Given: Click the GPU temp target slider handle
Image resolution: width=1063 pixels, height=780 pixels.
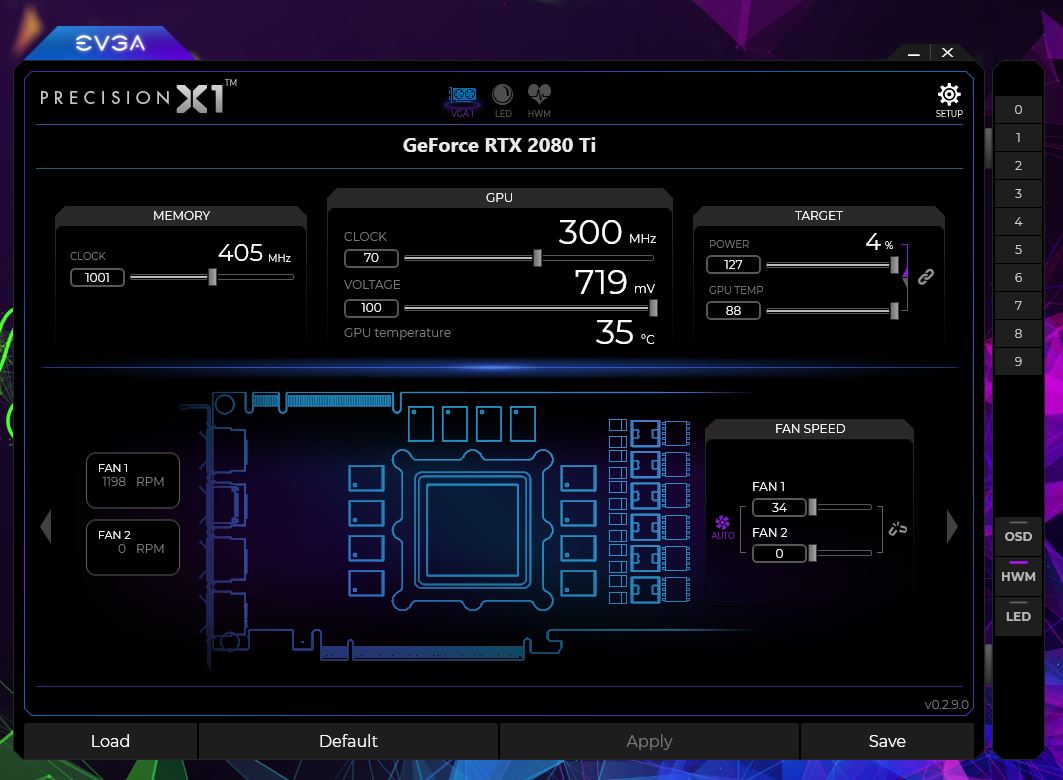Looking at the screenshot, I should [x=894, y=310].
